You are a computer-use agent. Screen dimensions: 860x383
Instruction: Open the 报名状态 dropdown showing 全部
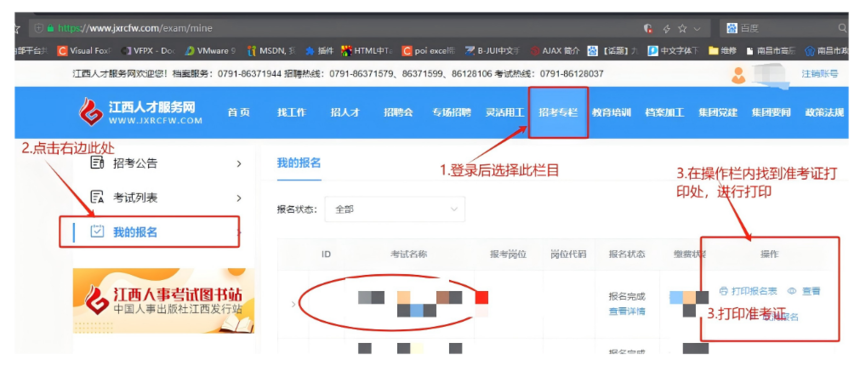coord(395,209)
